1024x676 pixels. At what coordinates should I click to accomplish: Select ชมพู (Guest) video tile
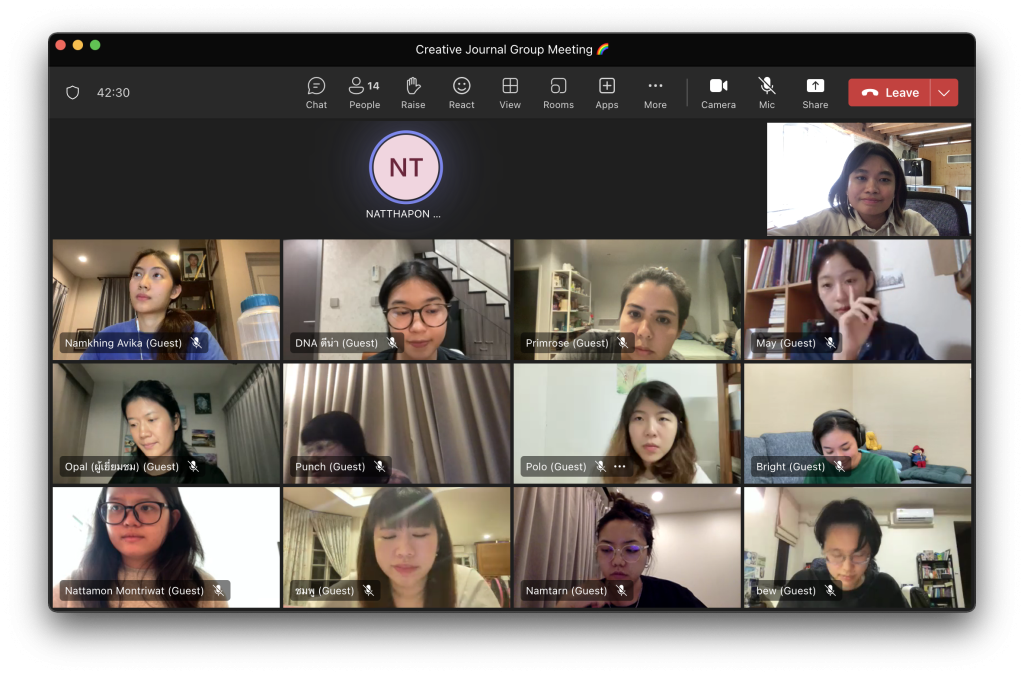tap(396, 547)
